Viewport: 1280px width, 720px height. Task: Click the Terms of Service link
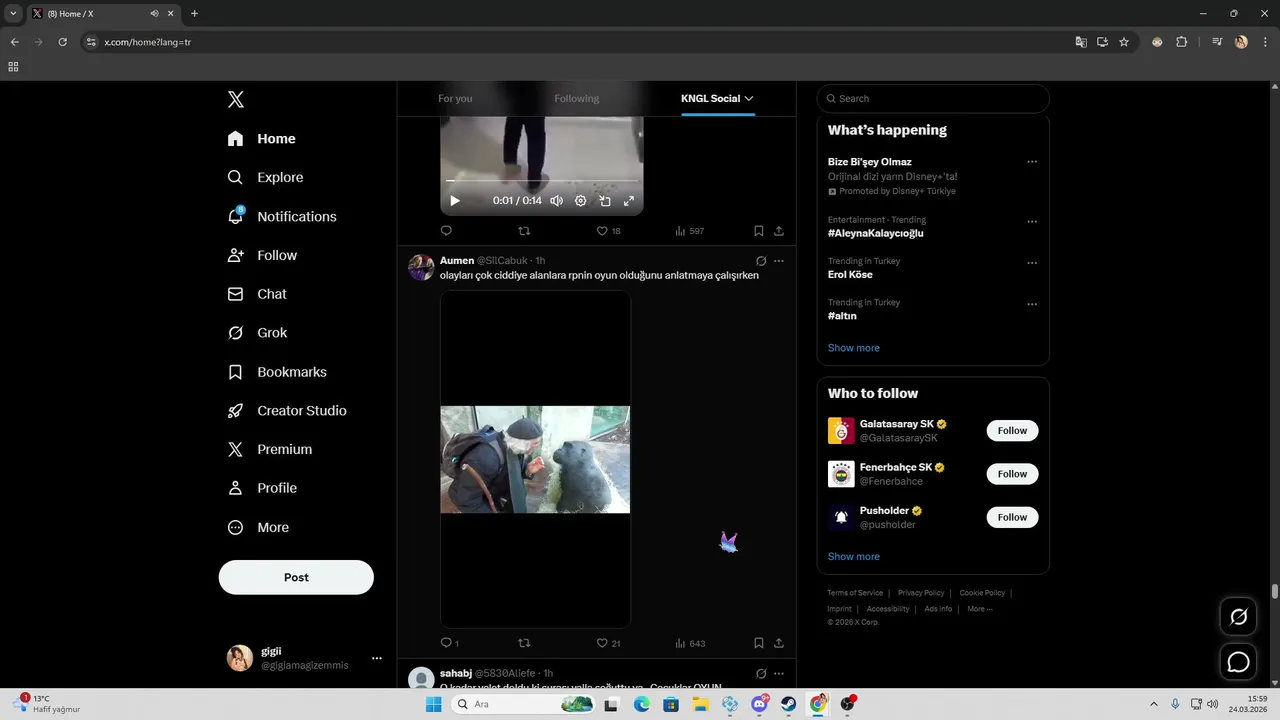point(855,593)
